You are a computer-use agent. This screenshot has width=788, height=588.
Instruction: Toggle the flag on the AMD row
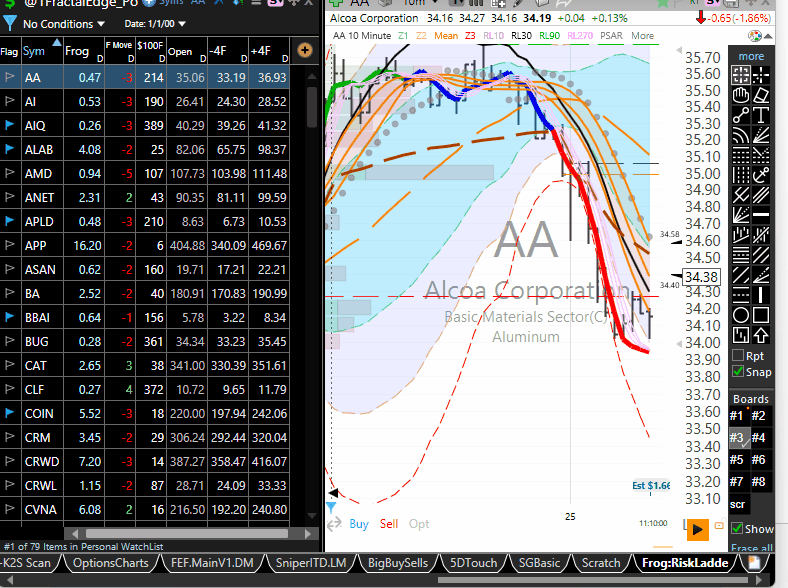[x=10, y=173]
